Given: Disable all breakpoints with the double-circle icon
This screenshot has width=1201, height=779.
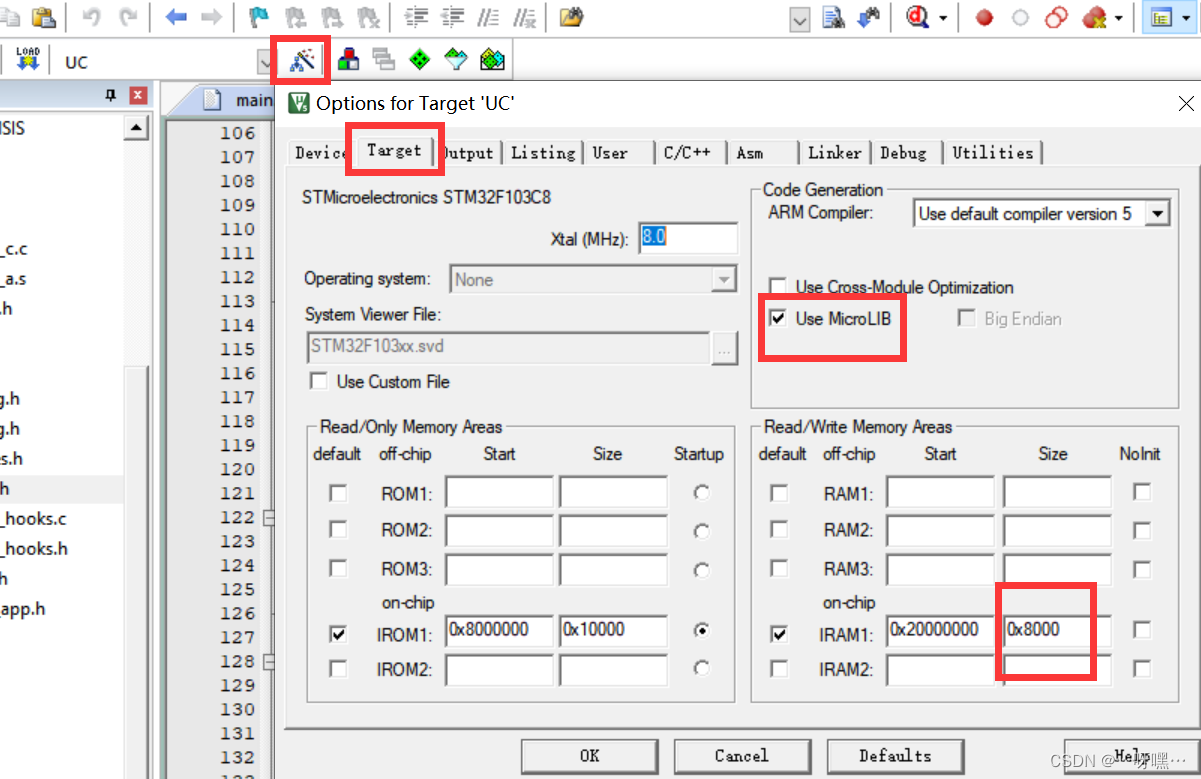Looking at the screenshot, I should pyautogui.click(x=1056, y=17).
